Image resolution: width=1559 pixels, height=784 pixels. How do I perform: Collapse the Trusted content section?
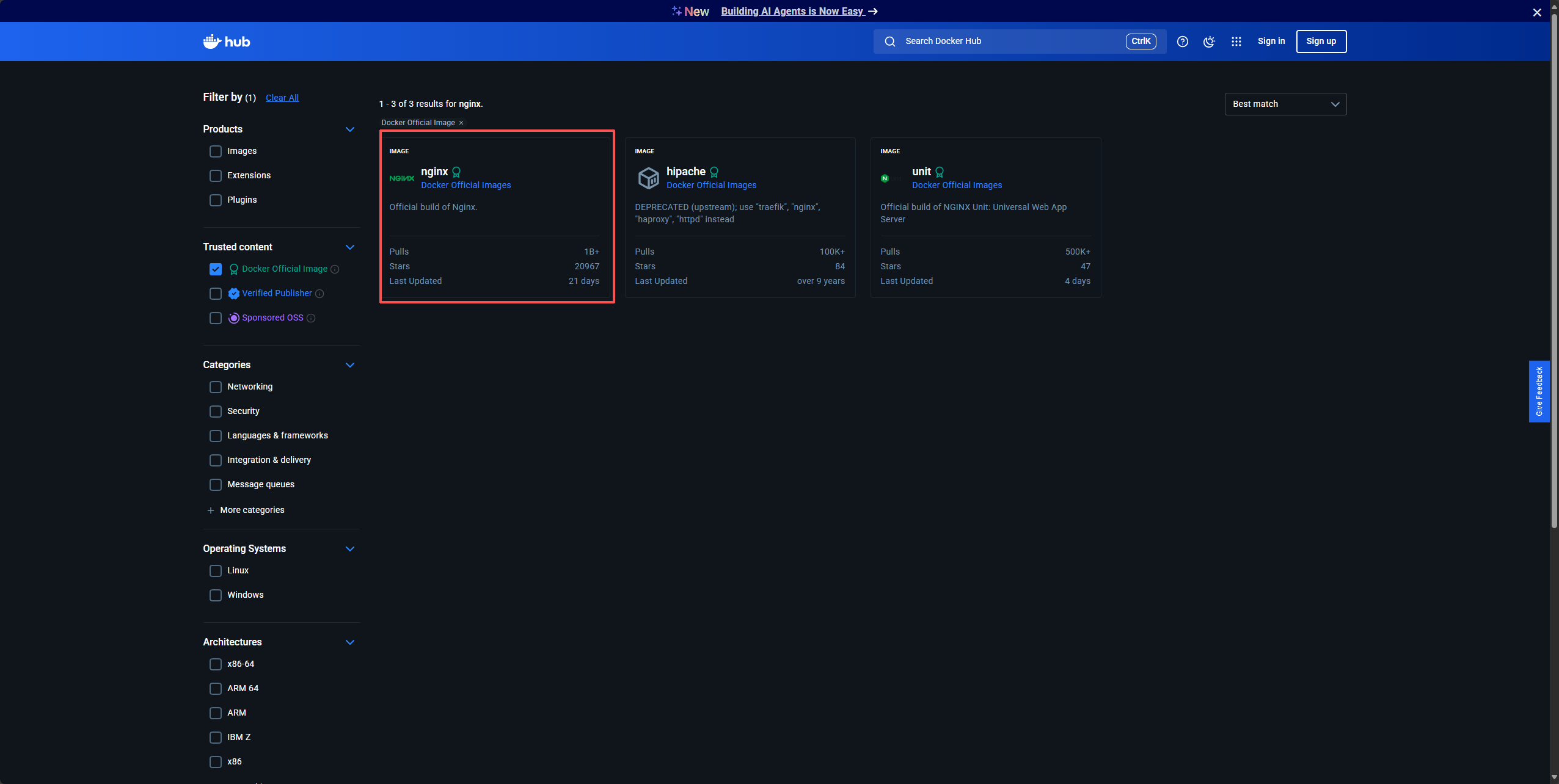350,247
